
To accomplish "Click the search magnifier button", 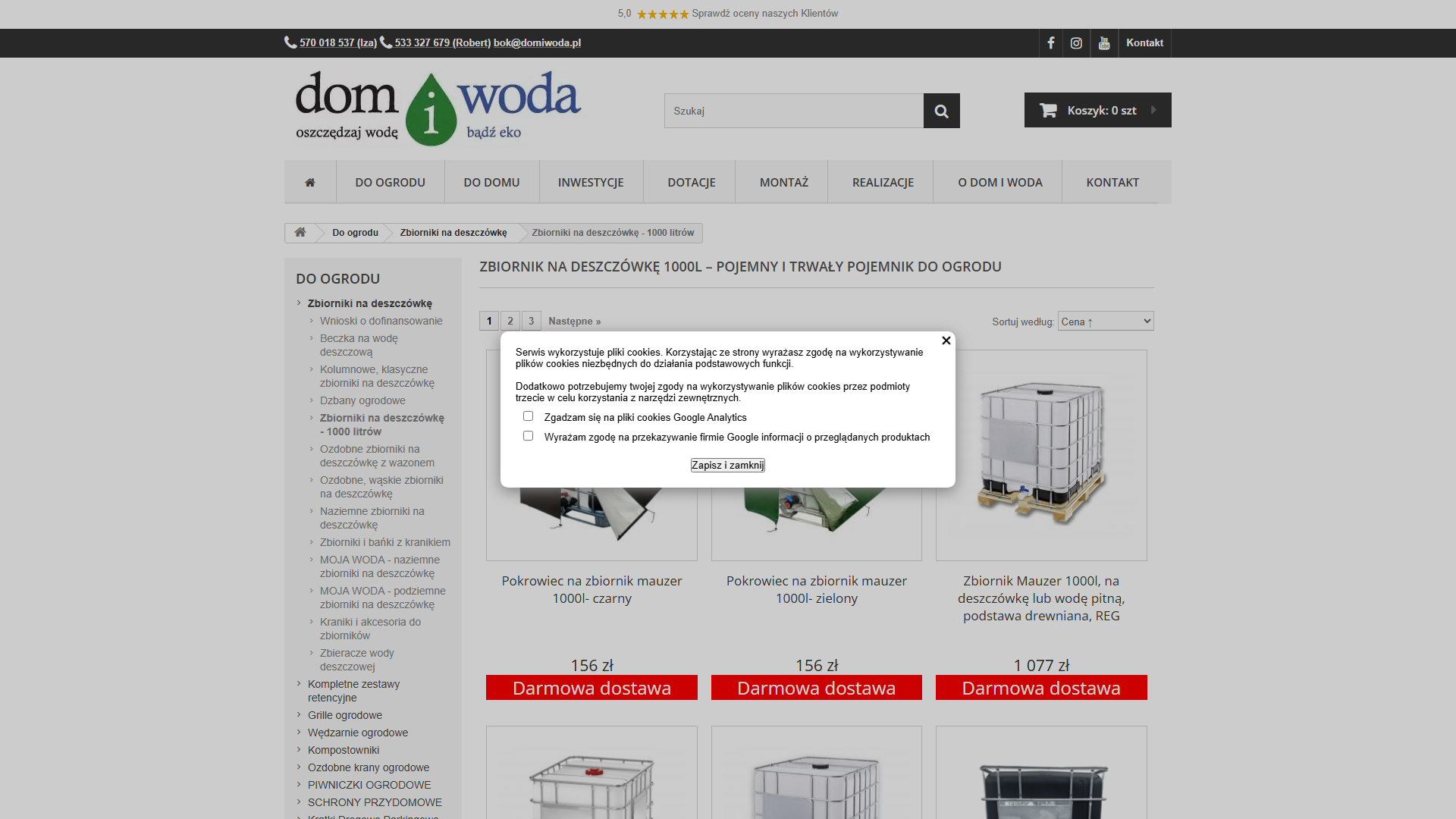I will point(941,111).
